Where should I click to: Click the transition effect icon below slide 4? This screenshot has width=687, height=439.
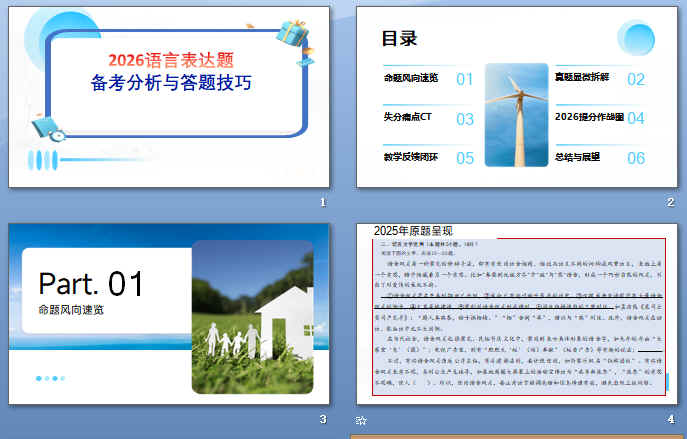pyautogui.click(x=362, y=421)
